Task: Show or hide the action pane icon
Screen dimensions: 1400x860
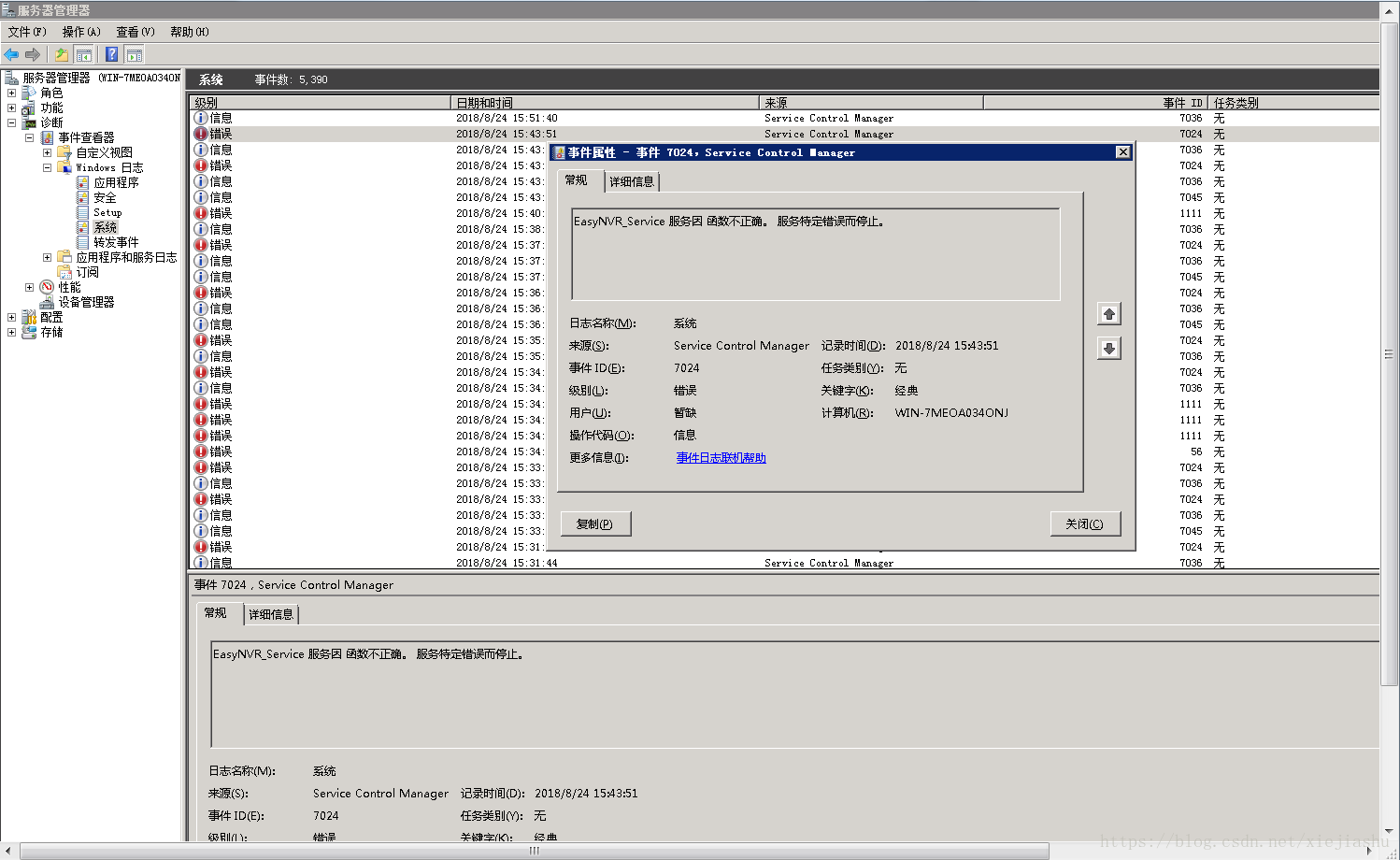Action: (x=135, y=54)
